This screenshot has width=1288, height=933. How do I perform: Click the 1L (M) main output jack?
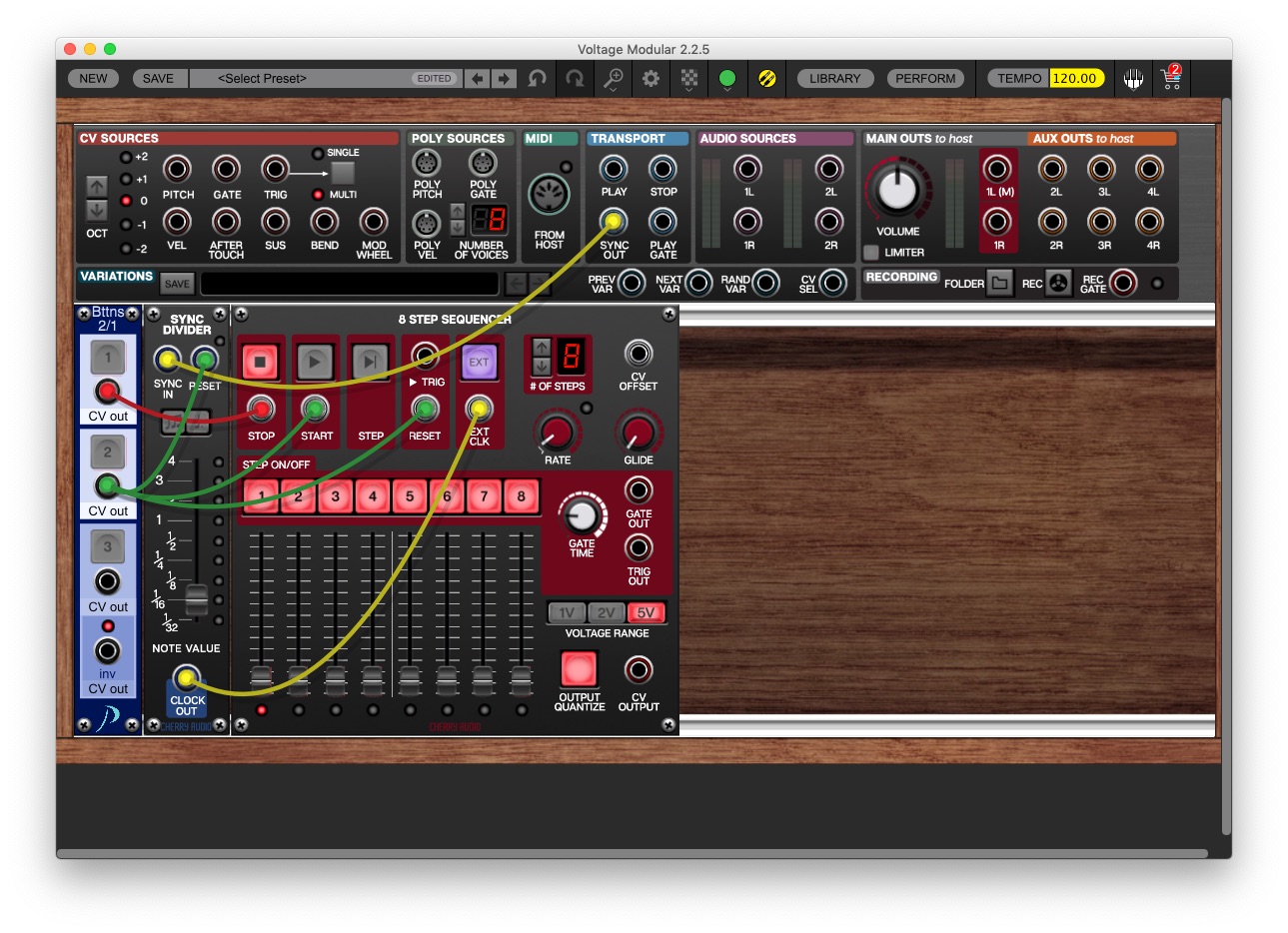tap(997, 169)
